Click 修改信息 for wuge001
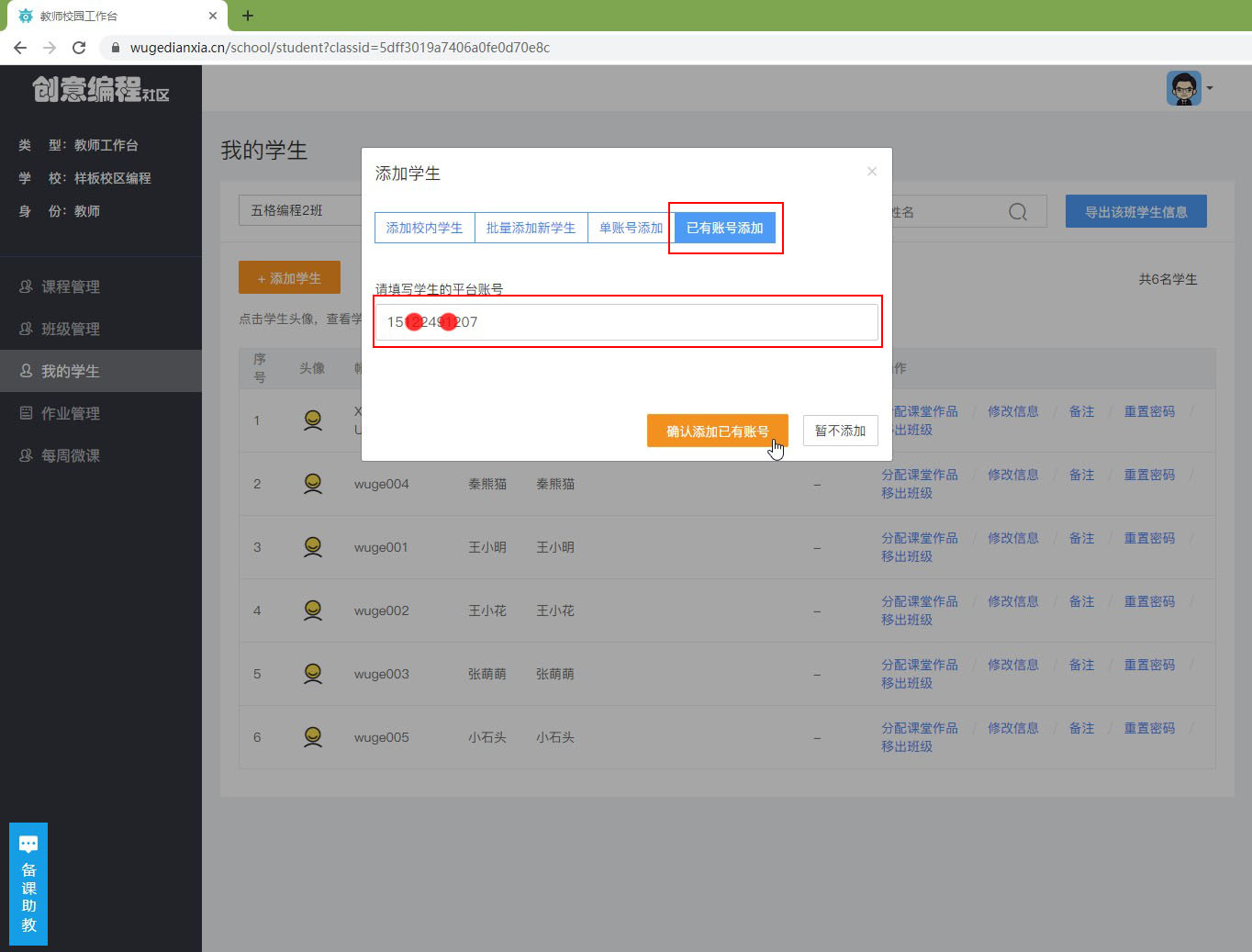The image size is (1252, 952). tap(1013, 538)
